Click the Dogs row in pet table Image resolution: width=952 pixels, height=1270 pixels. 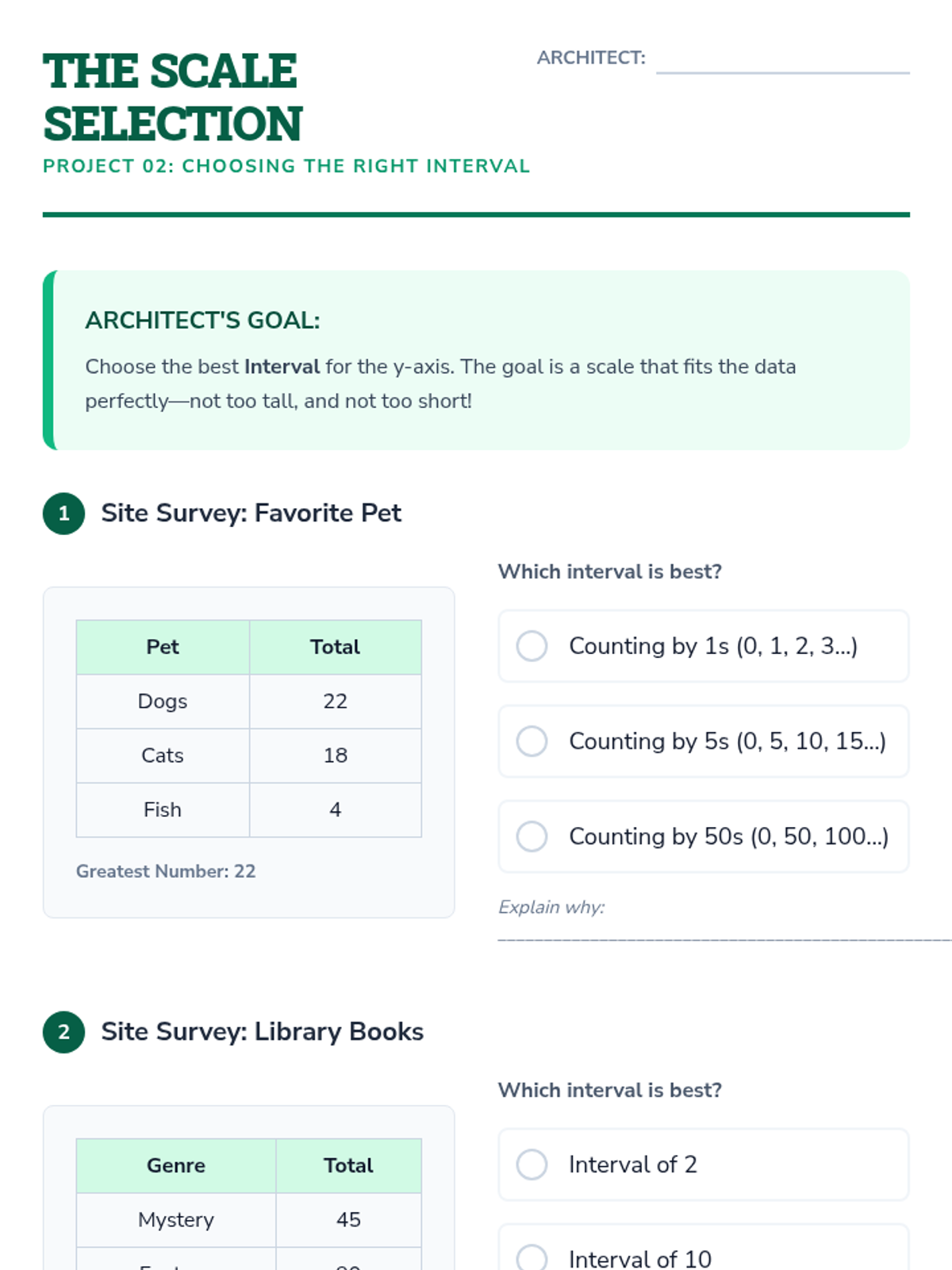pyautogui.click(x=163, y=701)
